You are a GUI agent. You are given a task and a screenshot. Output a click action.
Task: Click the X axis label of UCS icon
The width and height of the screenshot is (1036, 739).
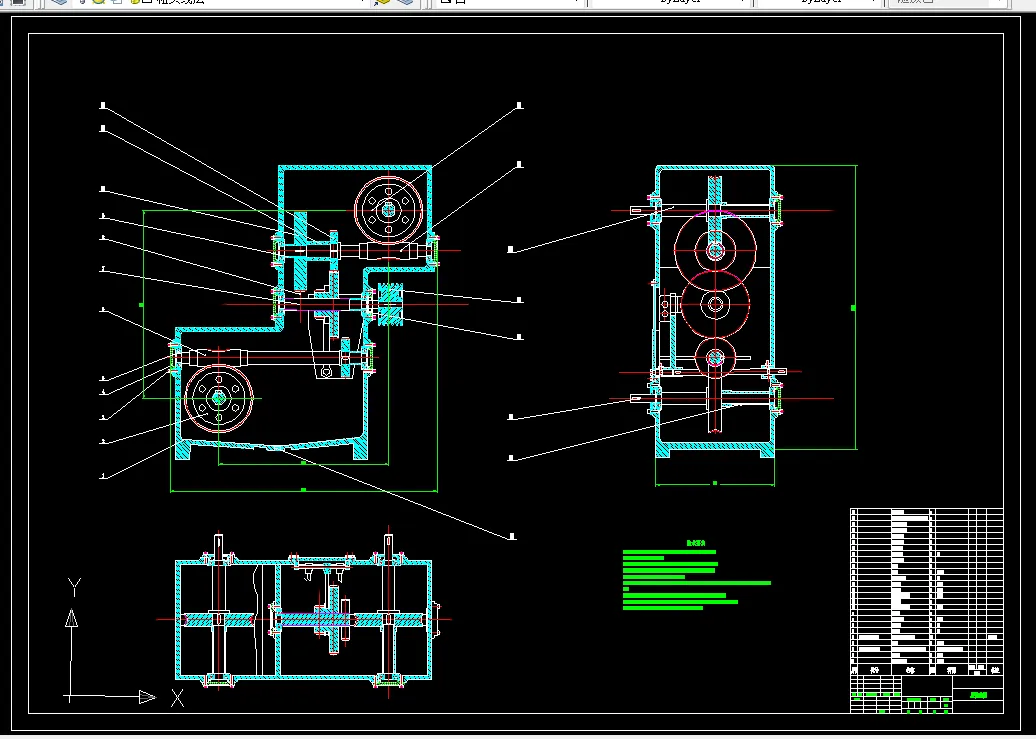177,697
